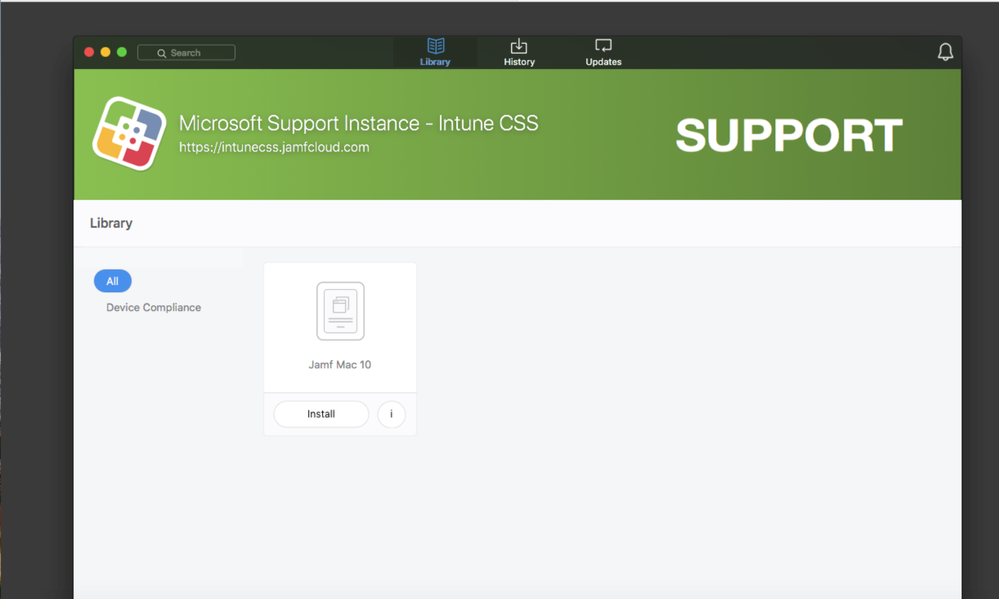
Task: Open the Updates tab
Action: click(x=603, y=52)
